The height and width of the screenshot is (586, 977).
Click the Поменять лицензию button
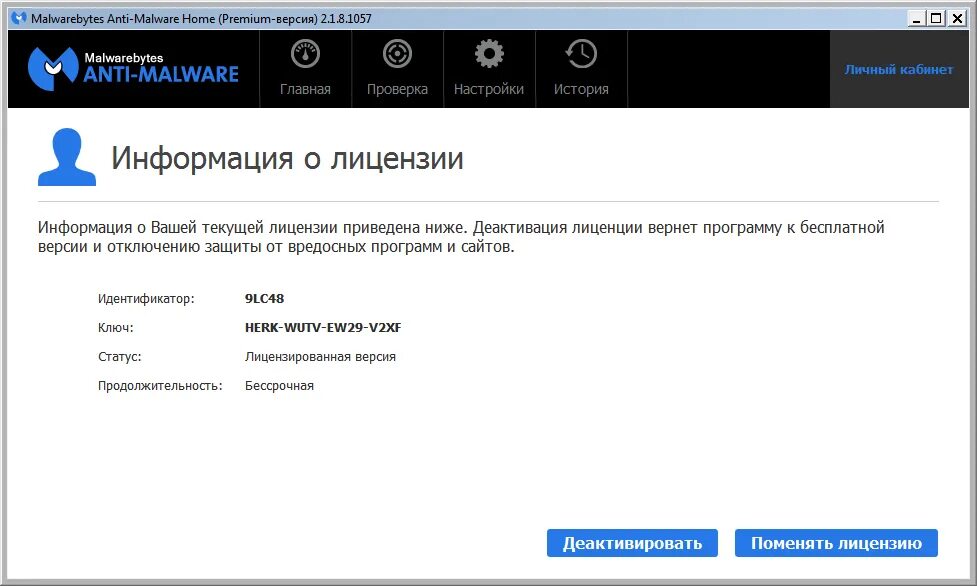[x=836, y=543]
